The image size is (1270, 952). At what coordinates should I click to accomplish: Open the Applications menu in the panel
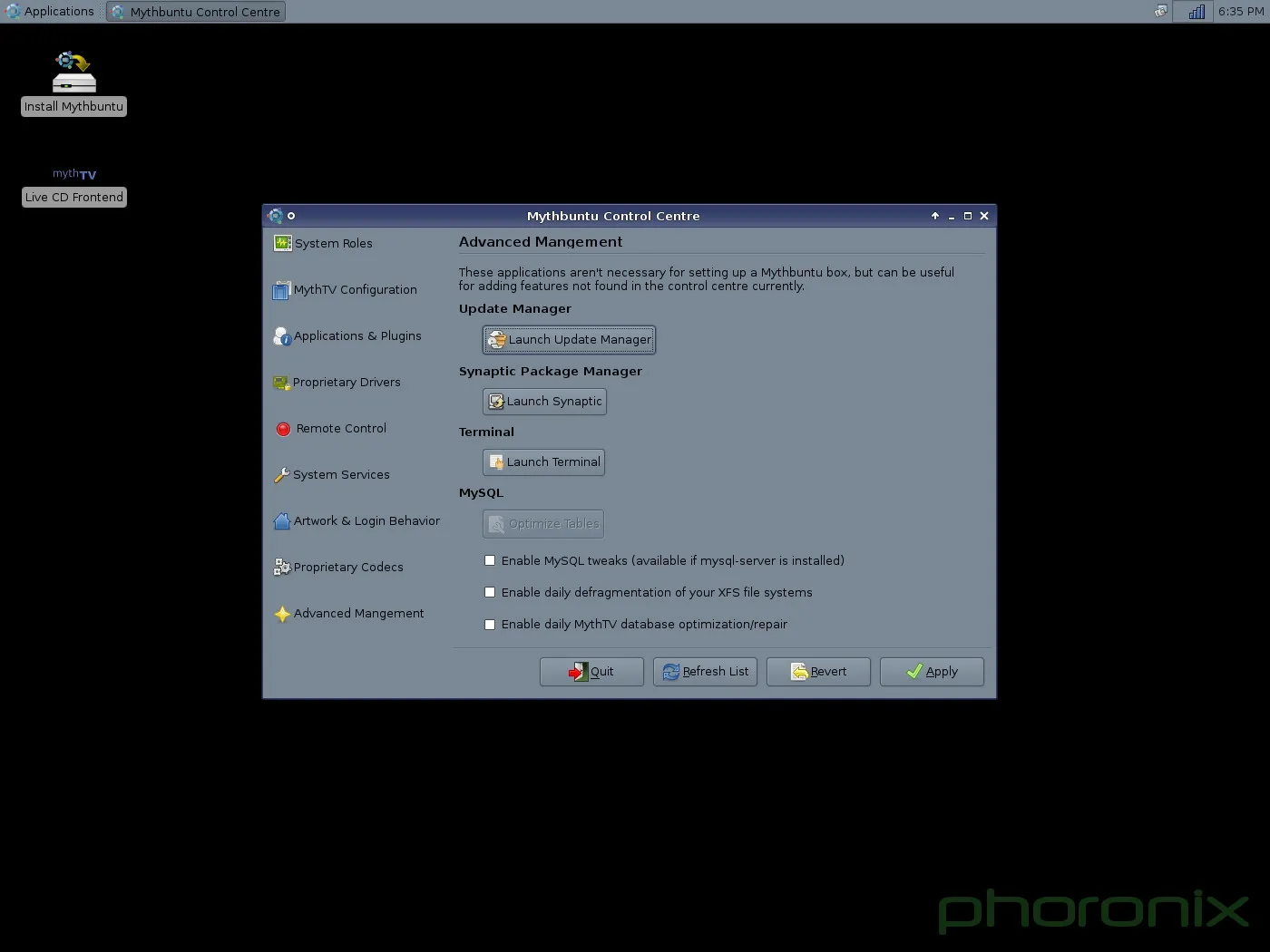(50, 12)
